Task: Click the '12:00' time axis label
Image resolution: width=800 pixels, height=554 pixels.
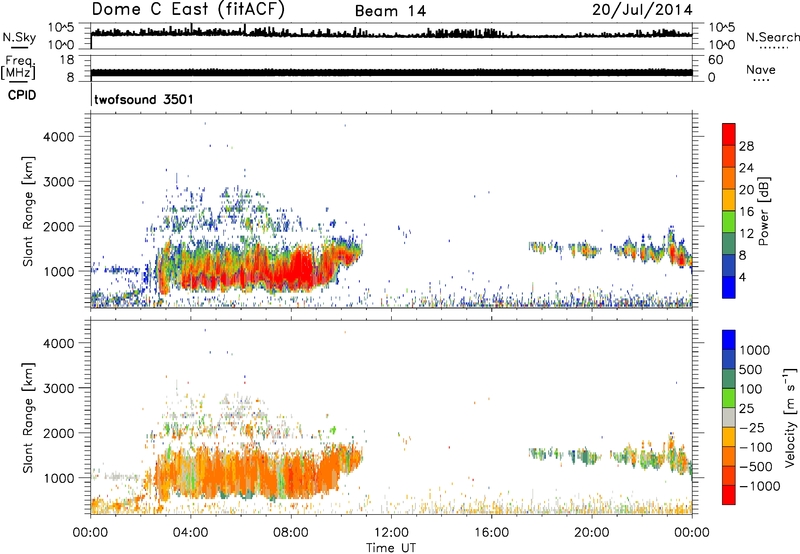Action: pyautogui.click(x=391, y=533)
